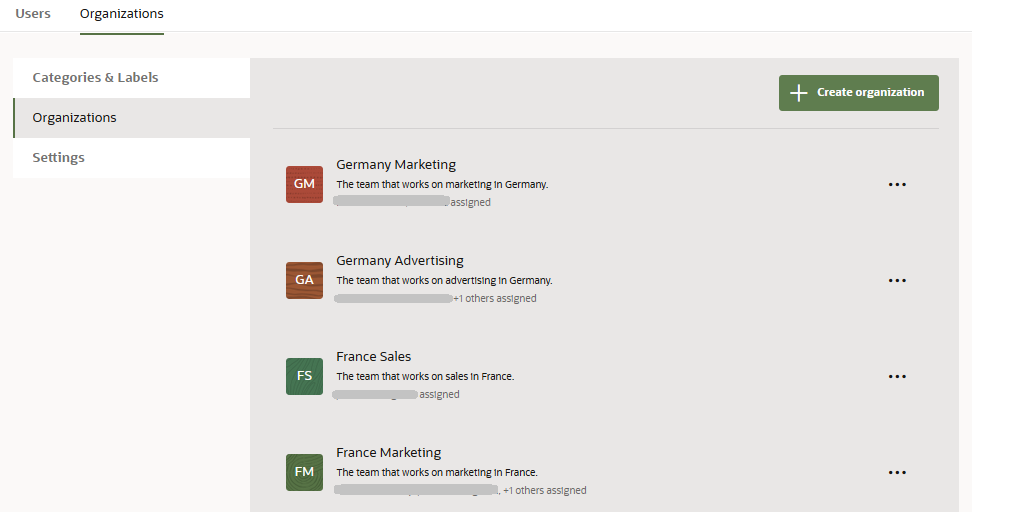
Task: Click the GM Germany Marketing avatar icon
Action: point(304,184)
